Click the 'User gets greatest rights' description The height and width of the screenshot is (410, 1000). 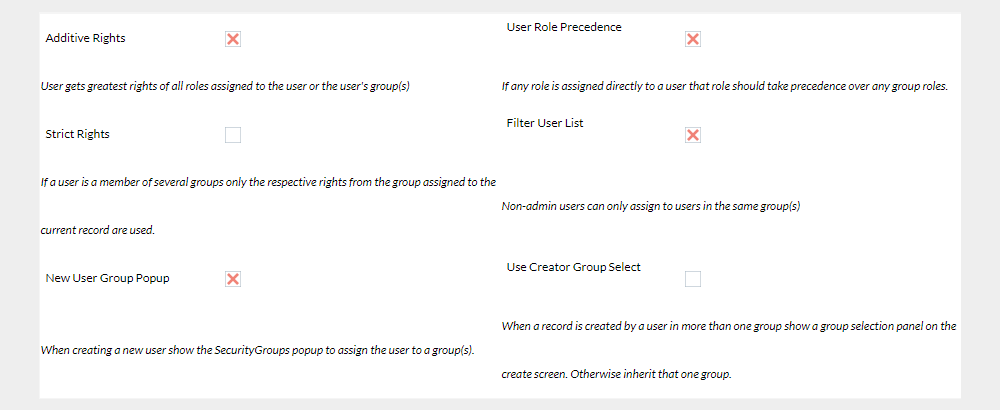(226, 86)
